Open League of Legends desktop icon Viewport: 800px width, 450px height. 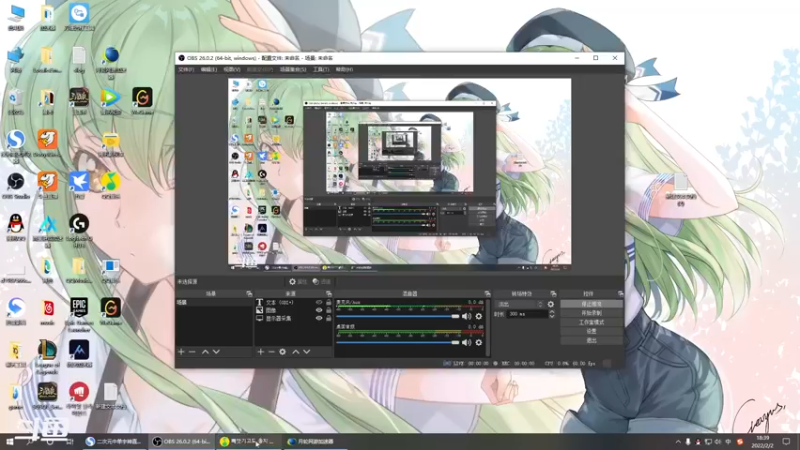tap(47, 357)
